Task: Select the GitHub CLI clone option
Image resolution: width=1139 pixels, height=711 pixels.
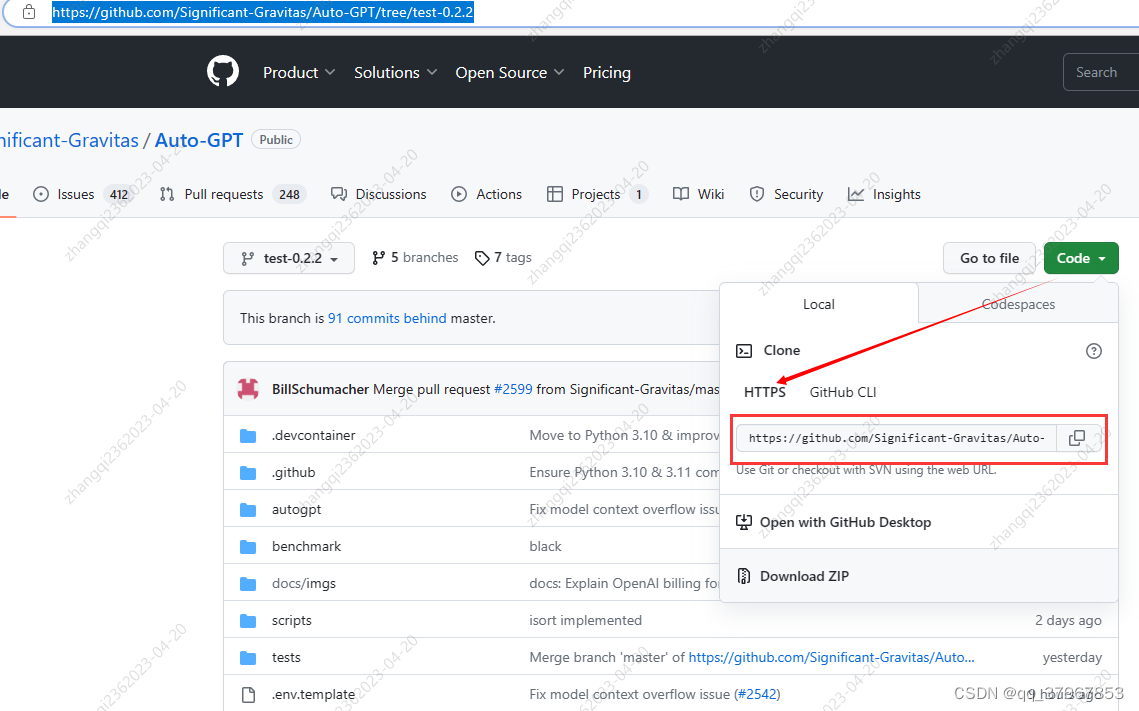Action: click(843, 392)
